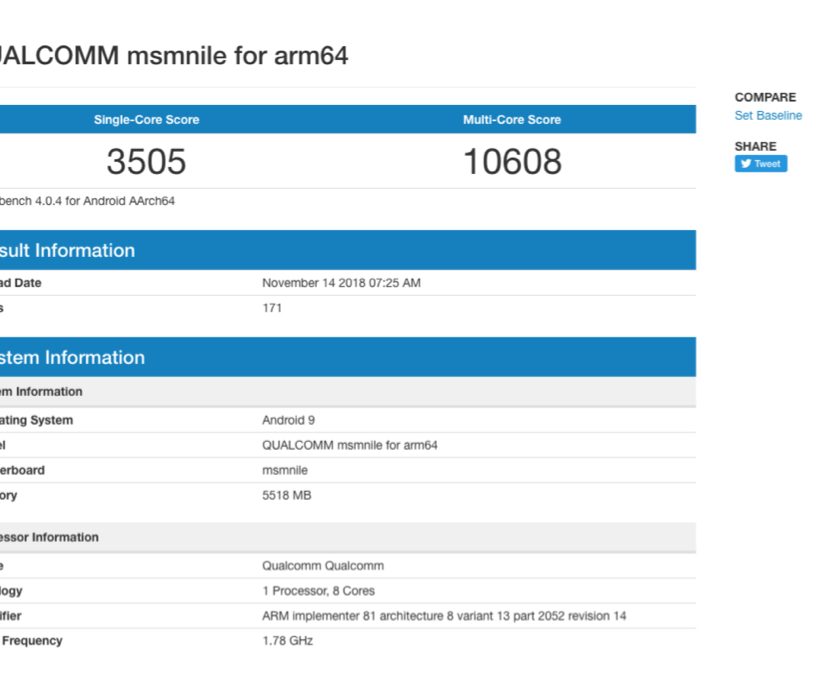Image resolution: width=840 pixels, height=673 pixels.
Task: Click the Processor Information subsection header
Action: (x=50, y=537)
